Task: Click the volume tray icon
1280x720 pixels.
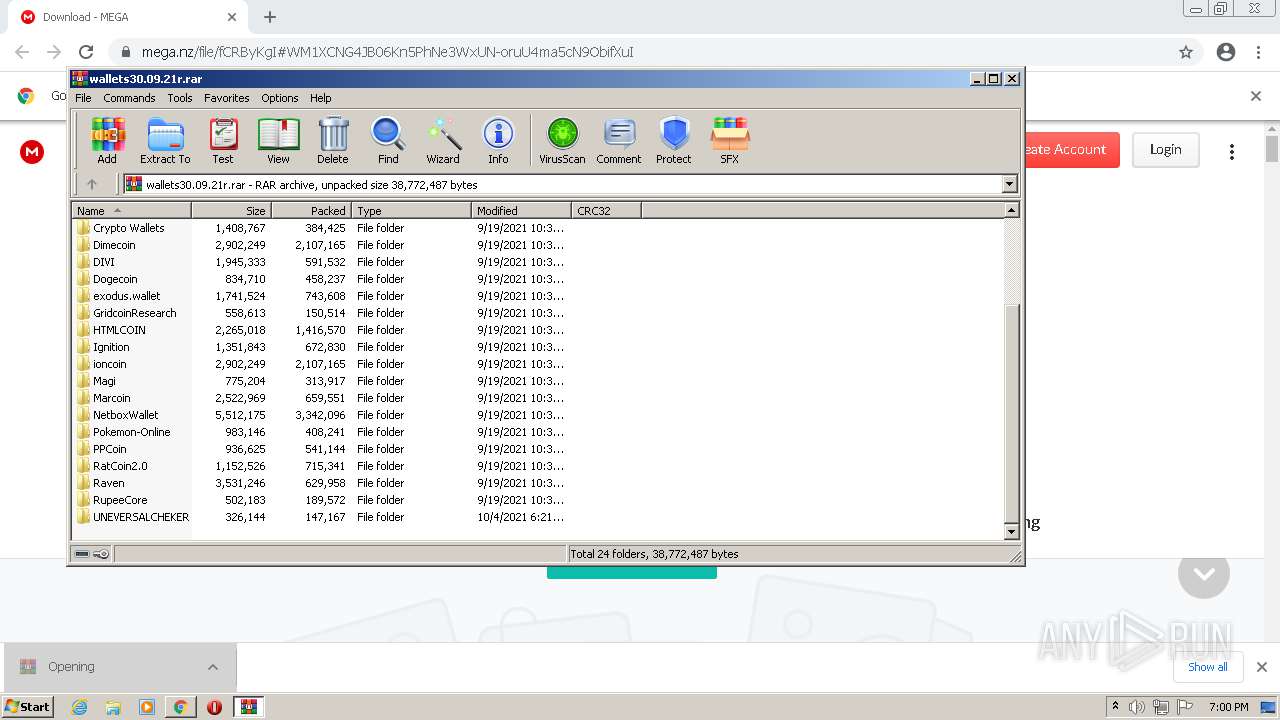Action: tap(1137, 707)
